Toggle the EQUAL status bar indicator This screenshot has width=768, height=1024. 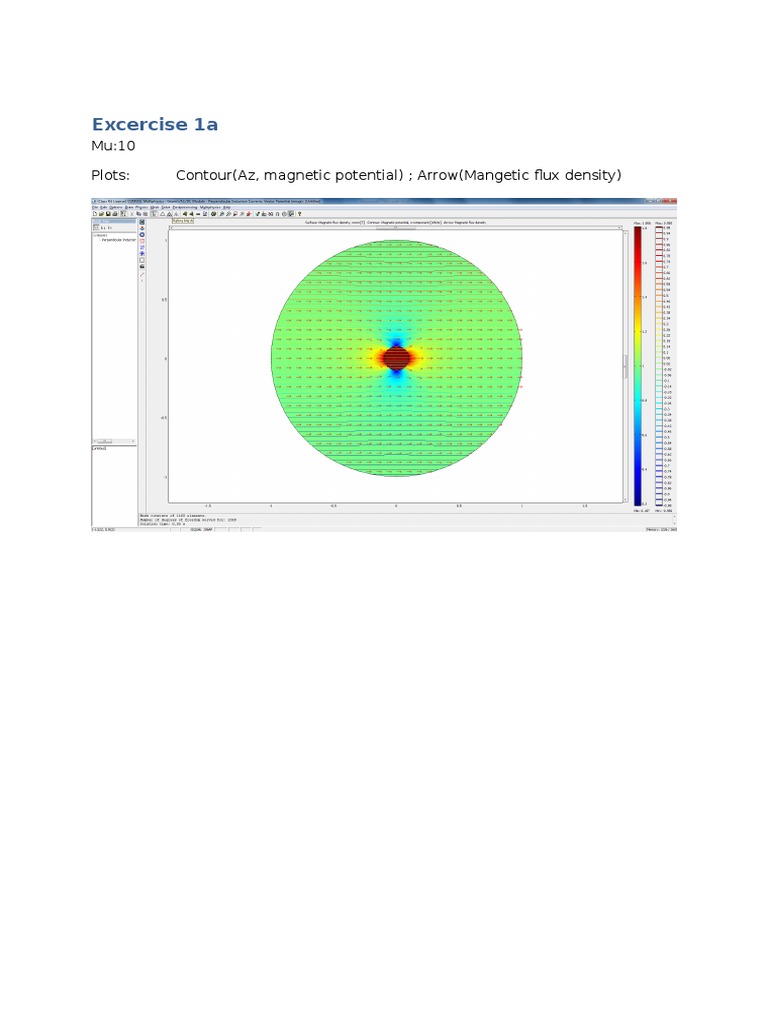(196, 530)
